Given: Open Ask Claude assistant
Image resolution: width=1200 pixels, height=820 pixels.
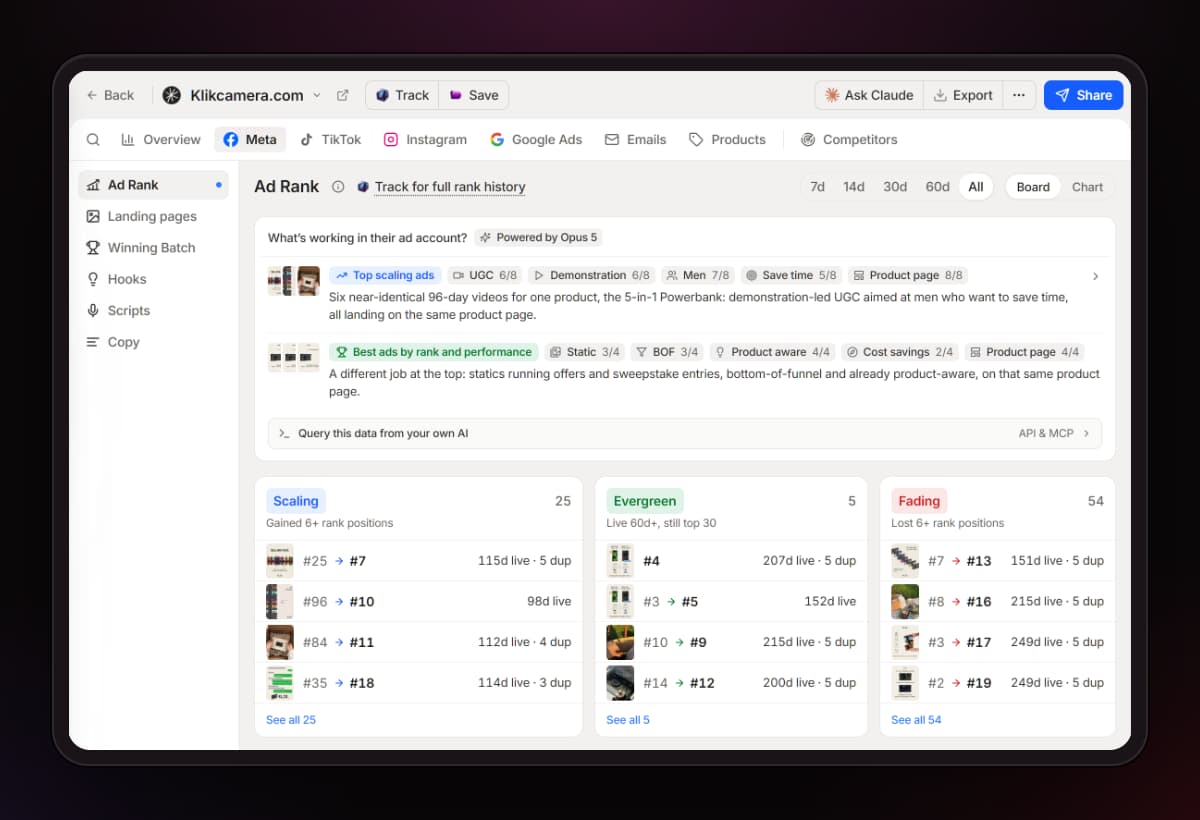Looking at the screenshot, I should click(869, 95).
